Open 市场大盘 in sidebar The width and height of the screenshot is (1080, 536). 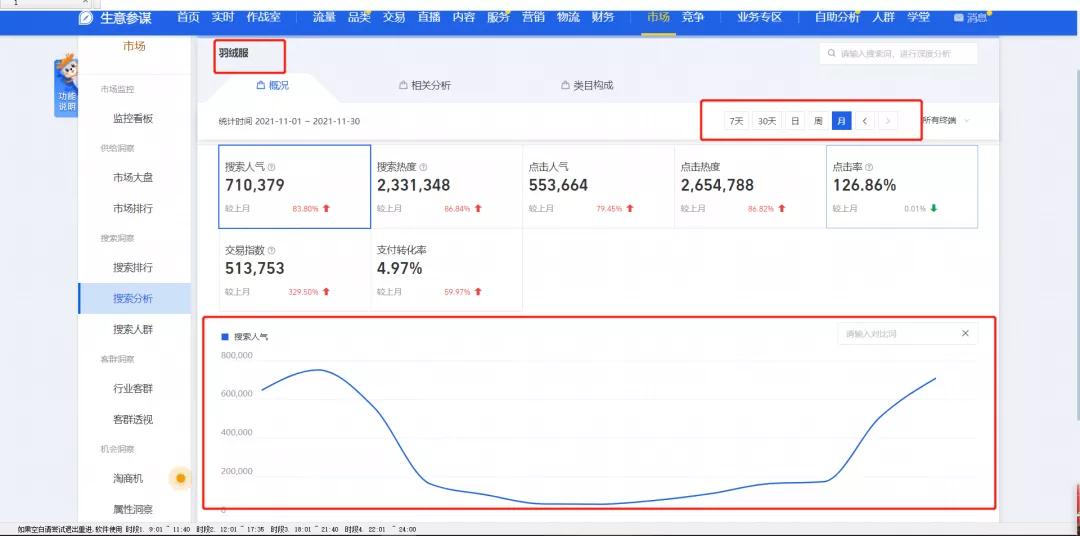click(134, 177)
